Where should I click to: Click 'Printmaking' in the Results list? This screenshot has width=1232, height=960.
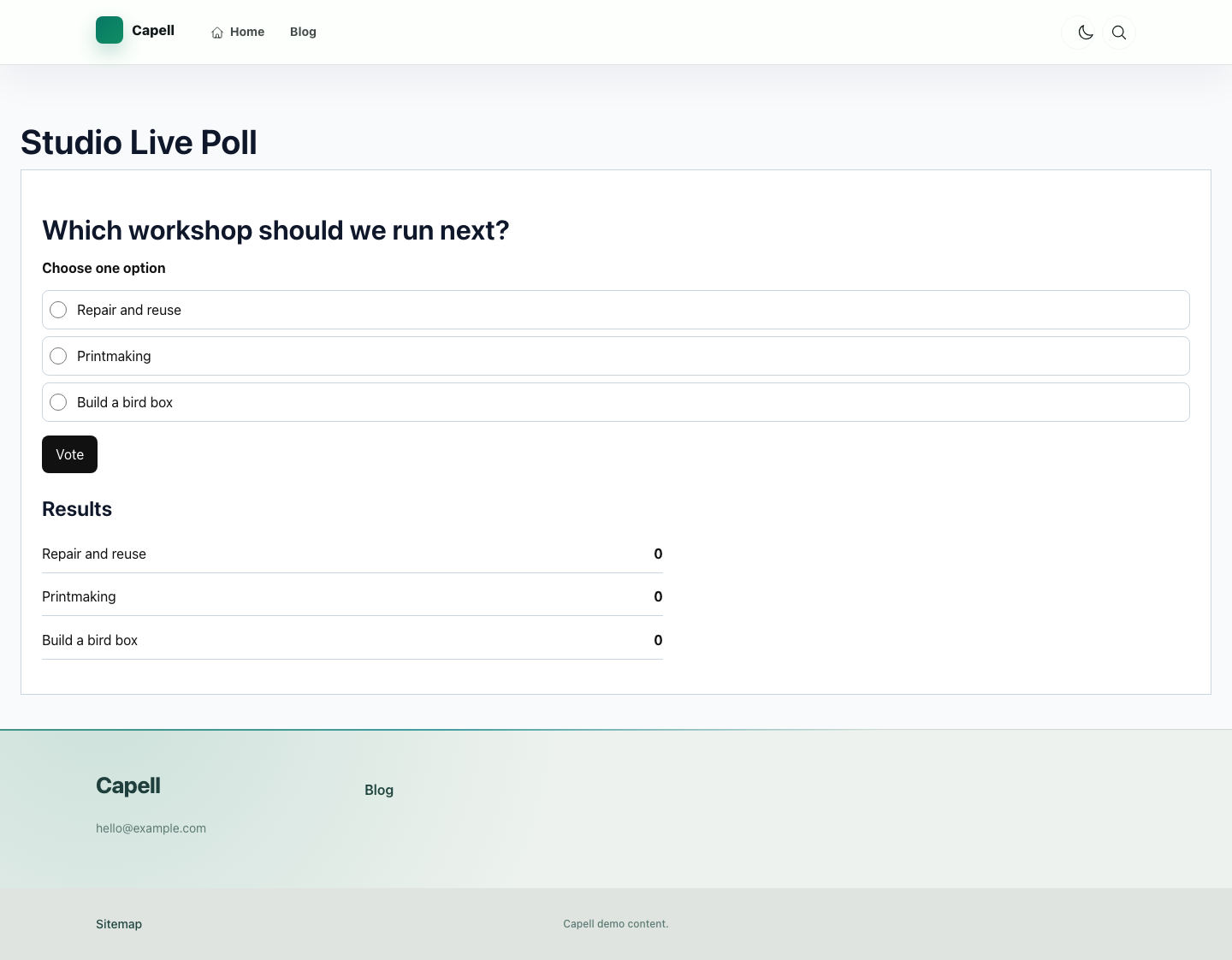79,596
